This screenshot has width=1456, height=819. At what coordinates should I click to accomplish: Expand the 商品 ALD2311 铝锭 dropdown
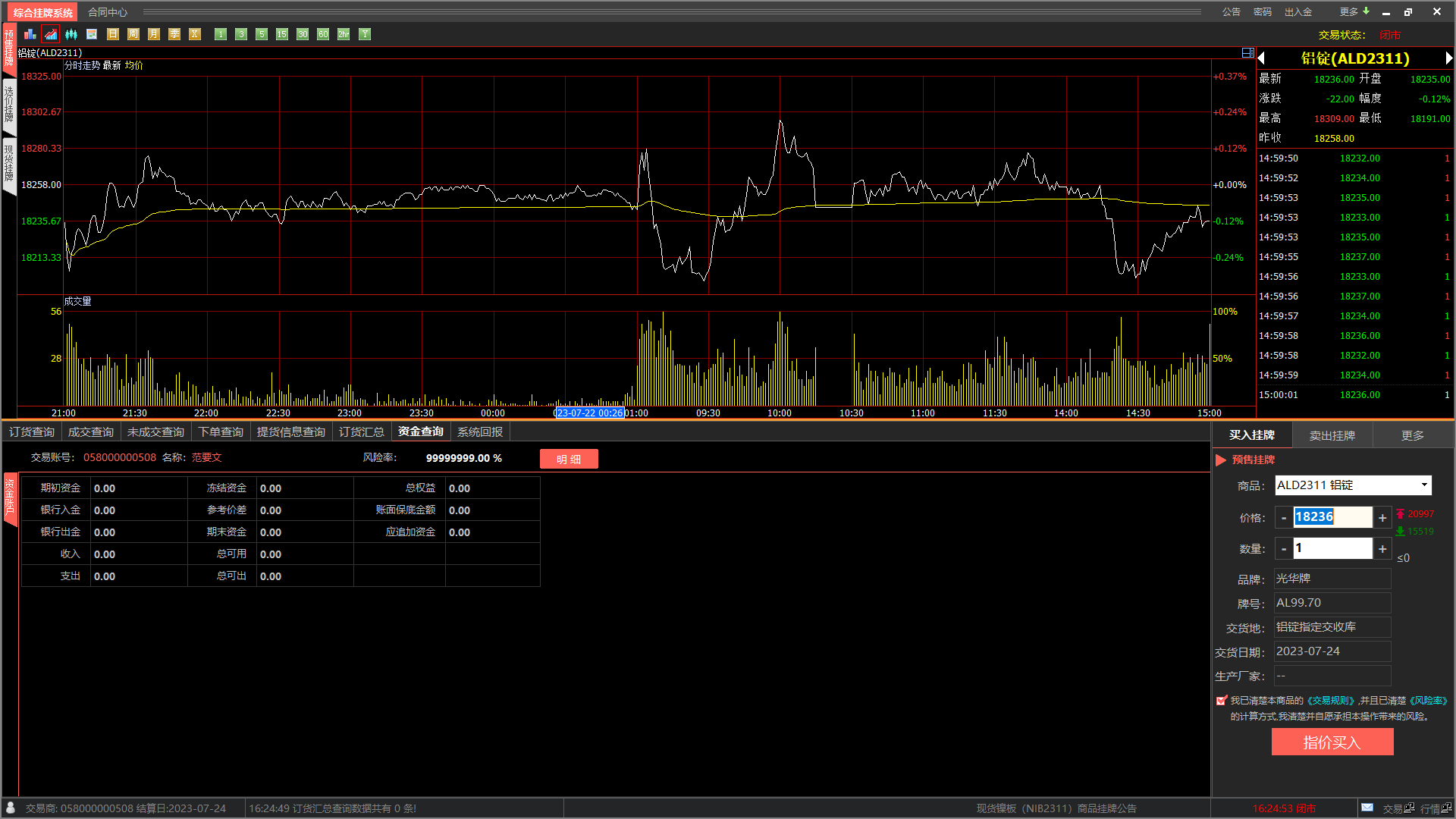click(x=1424, y=485)
